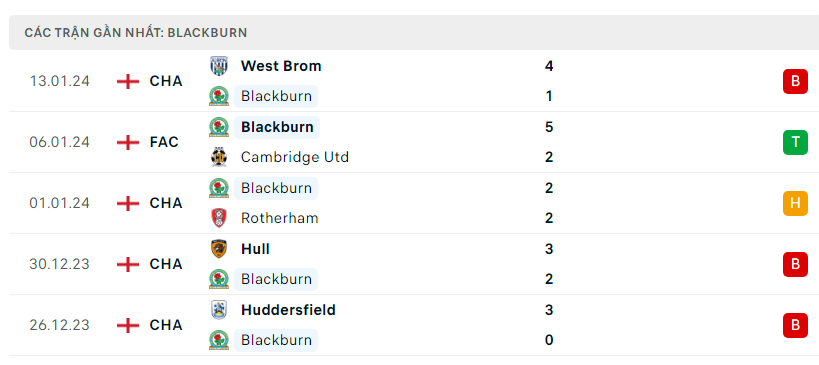Click the Các trận gần nhất: Blackburn header
819x365 pixels.
pos(136,33)
